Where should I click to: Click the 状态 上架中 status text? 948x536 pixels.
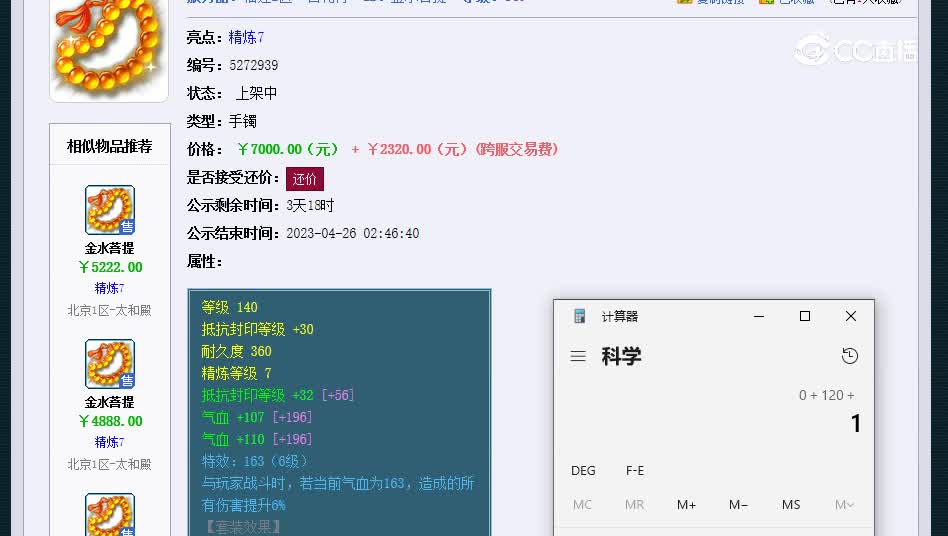pos(232,93)
